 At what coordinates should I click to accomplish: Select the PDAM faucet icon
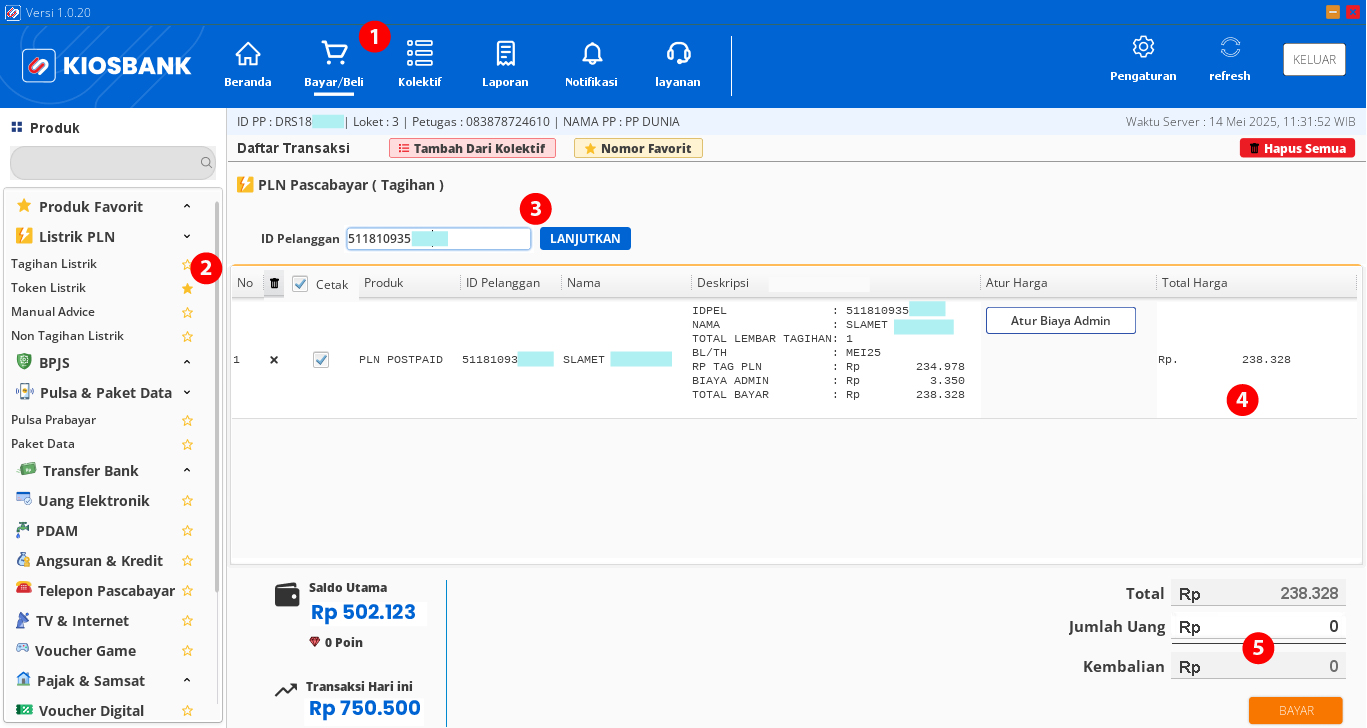click(x=23, y=530)
